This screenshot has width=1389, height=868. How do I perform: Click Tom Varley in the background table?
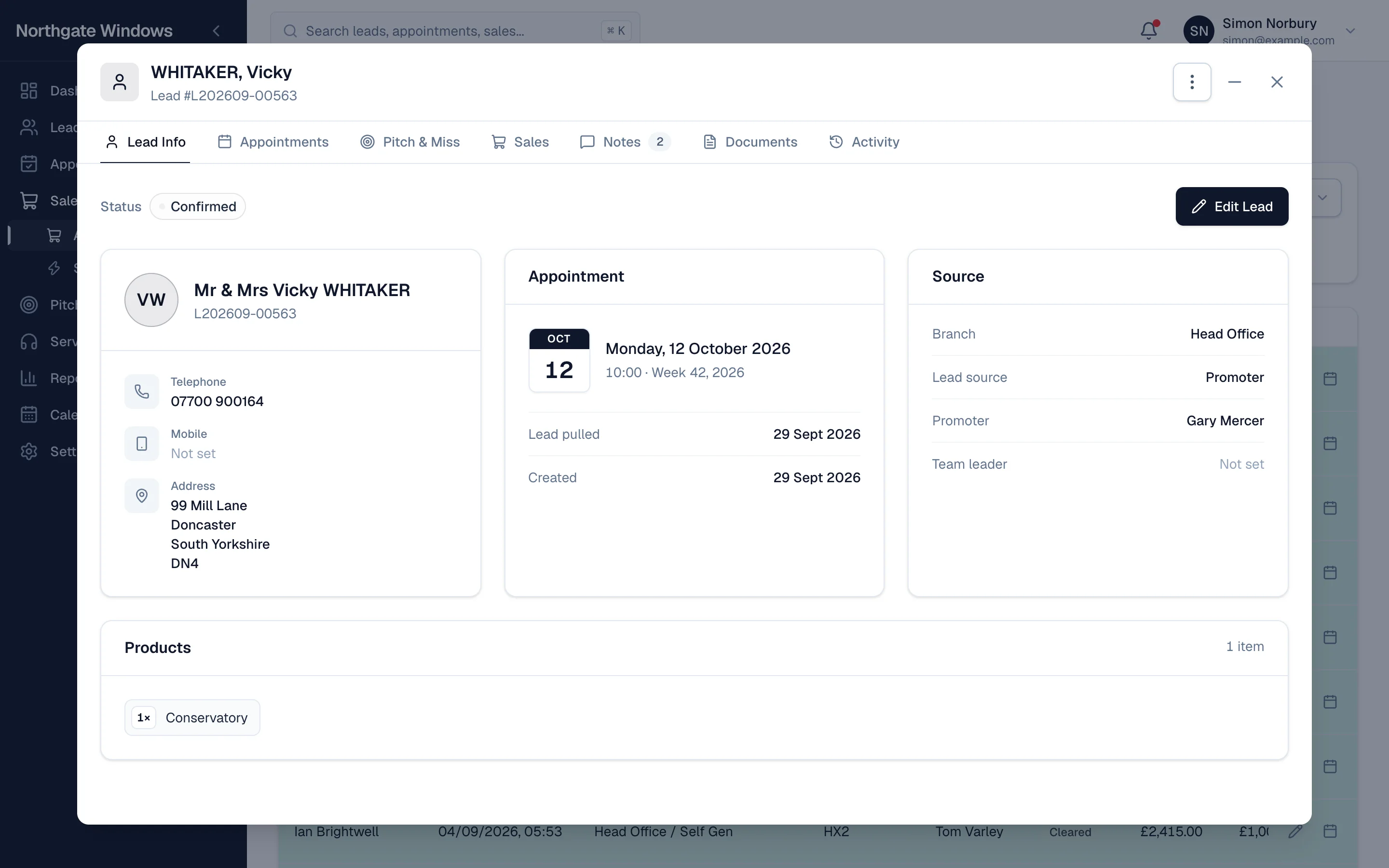(x=969, y=832)
